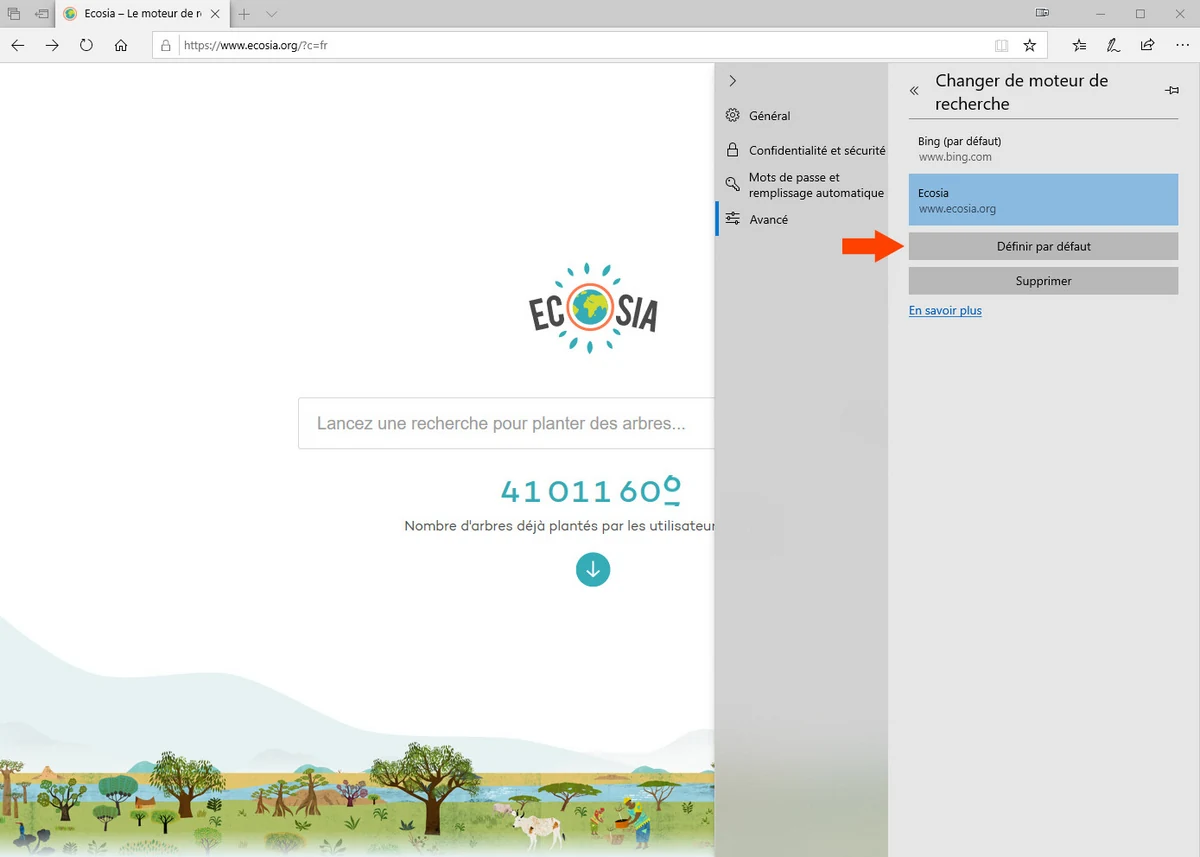Collapse the settings pane with back chevron
Image resolution: width=1200 pixels, height=857 pixels.
point(913,90)
